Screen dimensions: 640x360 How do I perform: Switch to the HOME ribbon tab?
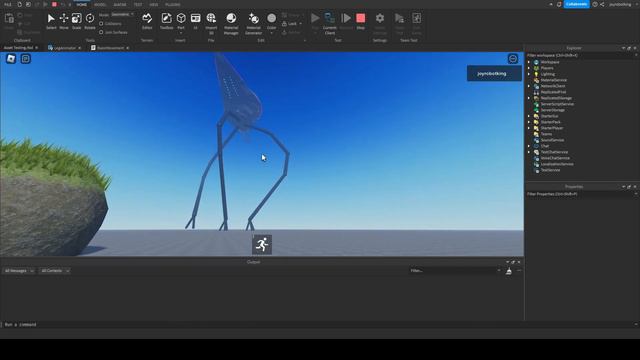(x=82, y=4)
